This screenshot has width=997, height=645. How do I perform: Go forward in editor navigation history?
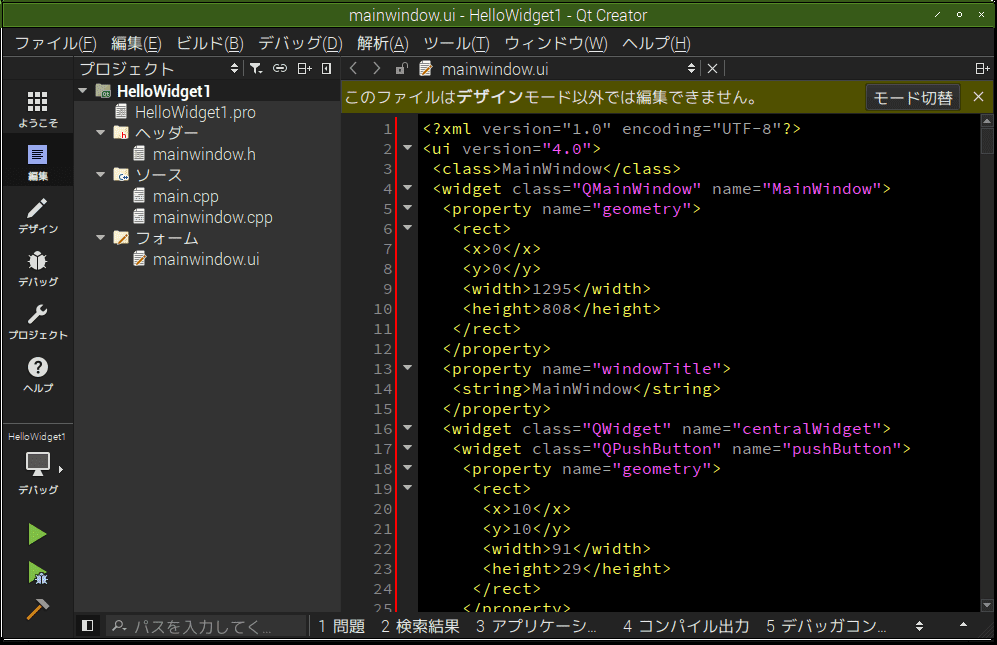[376, 69]
